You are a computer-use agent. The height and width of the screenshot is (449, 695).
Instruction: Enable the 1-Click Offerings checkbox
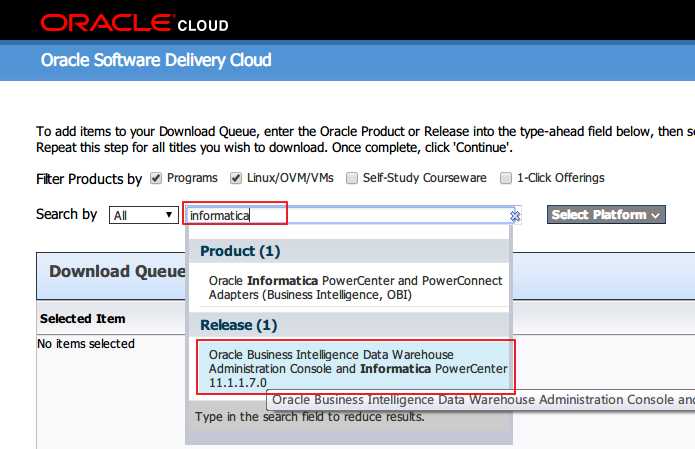point(506,178)
